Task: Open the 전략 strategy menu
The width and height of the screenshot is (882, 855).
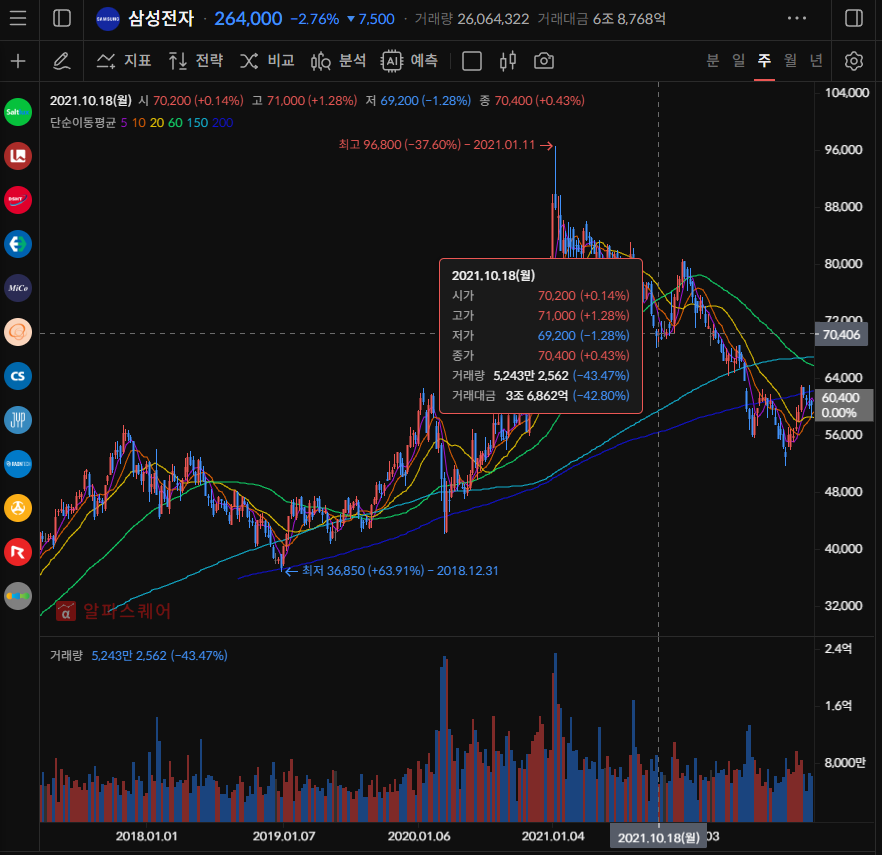Action: pos(196,60)
